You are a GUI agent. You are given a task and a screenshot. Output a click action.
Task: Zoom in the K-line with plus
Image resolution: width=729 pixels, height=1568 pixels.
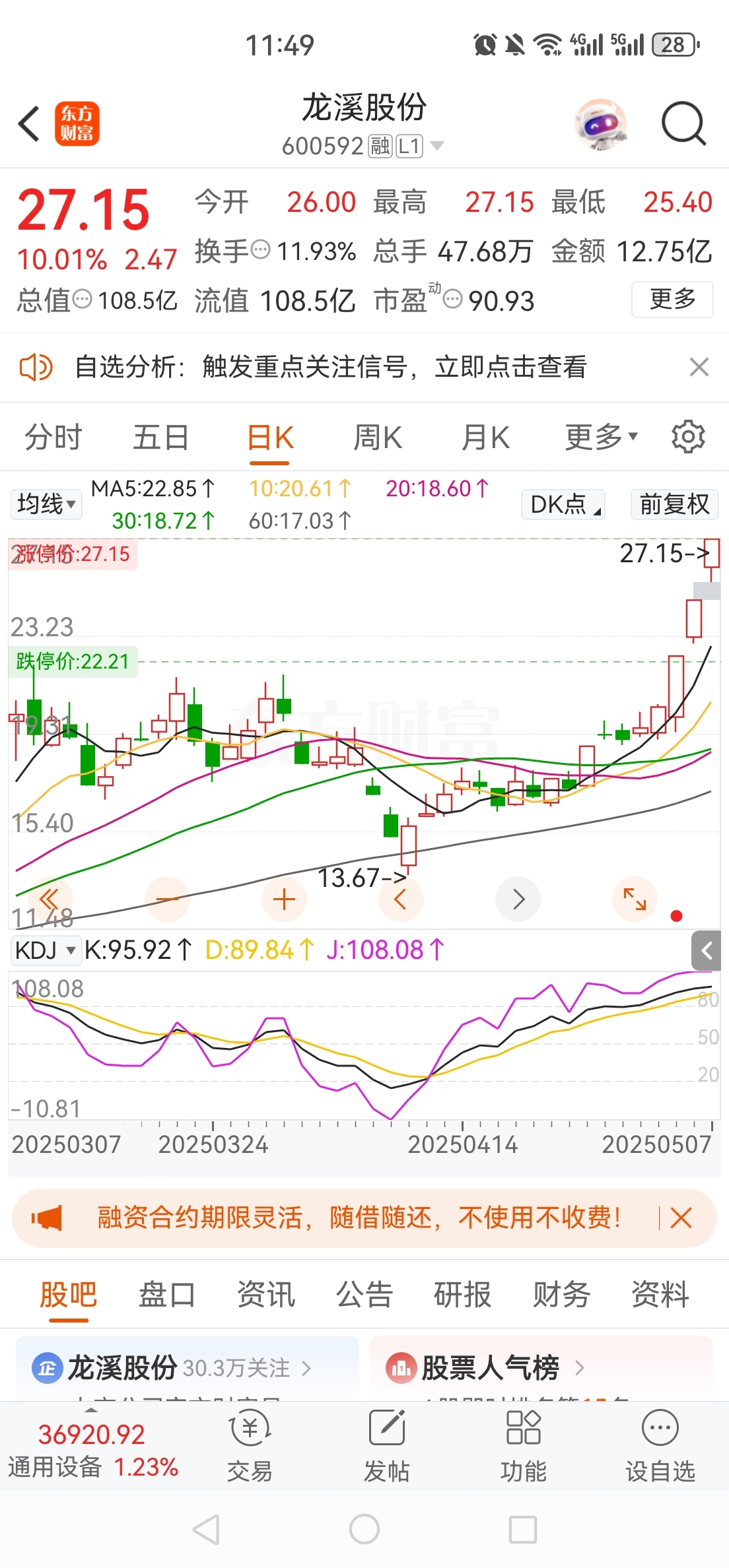click(284, 899)
